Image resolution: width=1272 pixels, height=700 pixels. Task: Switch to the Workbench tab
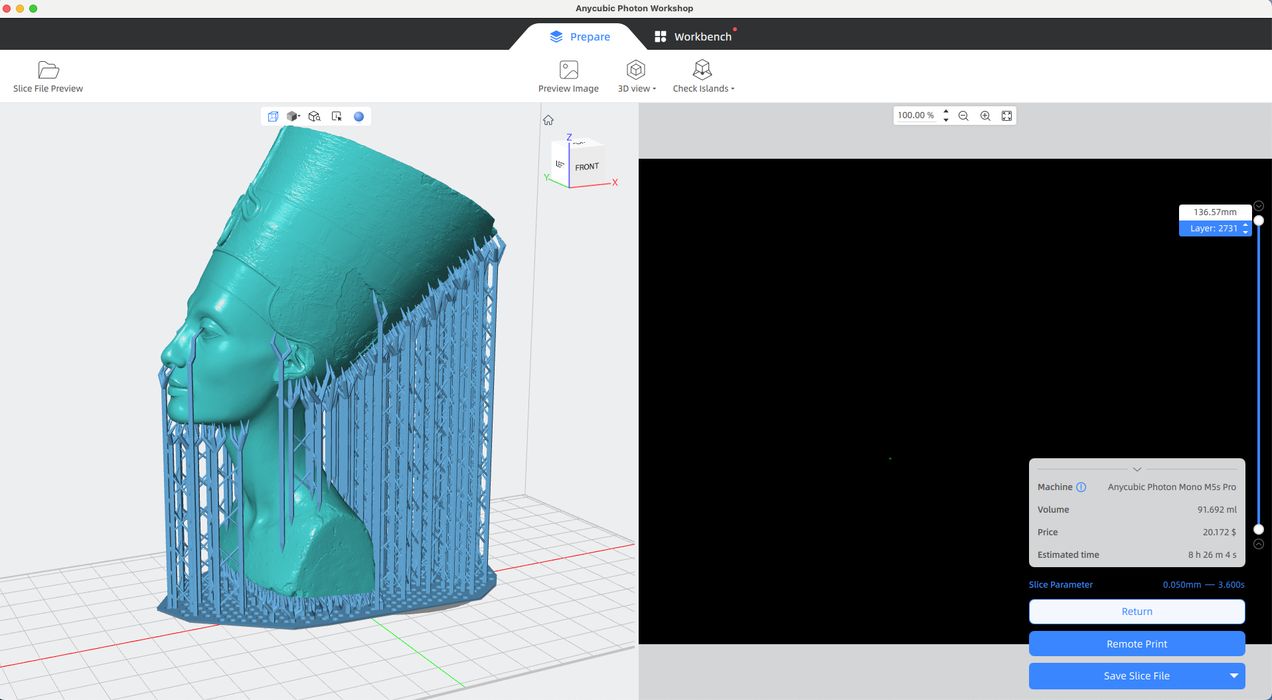pos(693,37)
